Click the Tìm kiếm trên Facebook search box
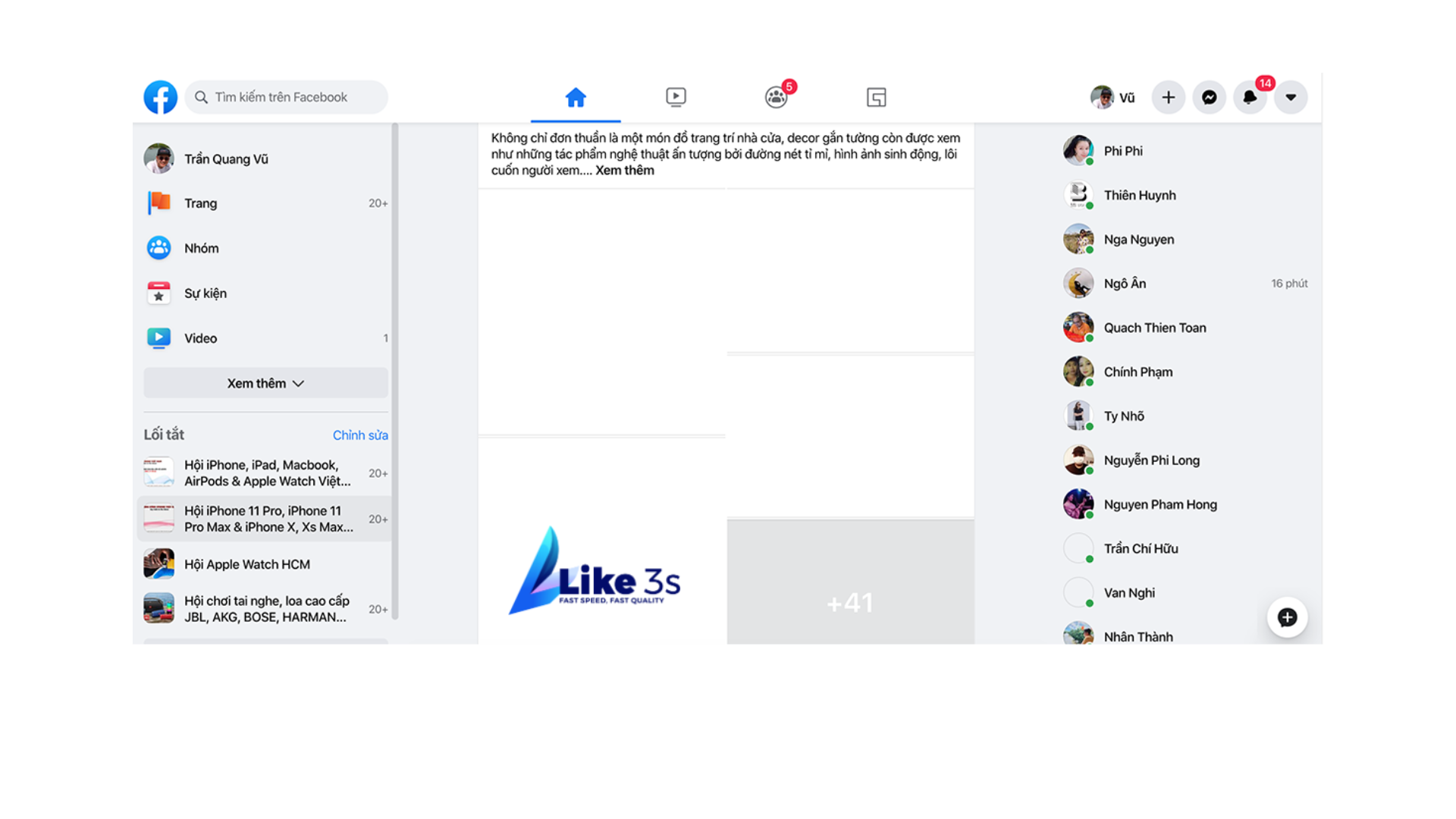This screenshot has width=1456, height=819. (287, 97)
